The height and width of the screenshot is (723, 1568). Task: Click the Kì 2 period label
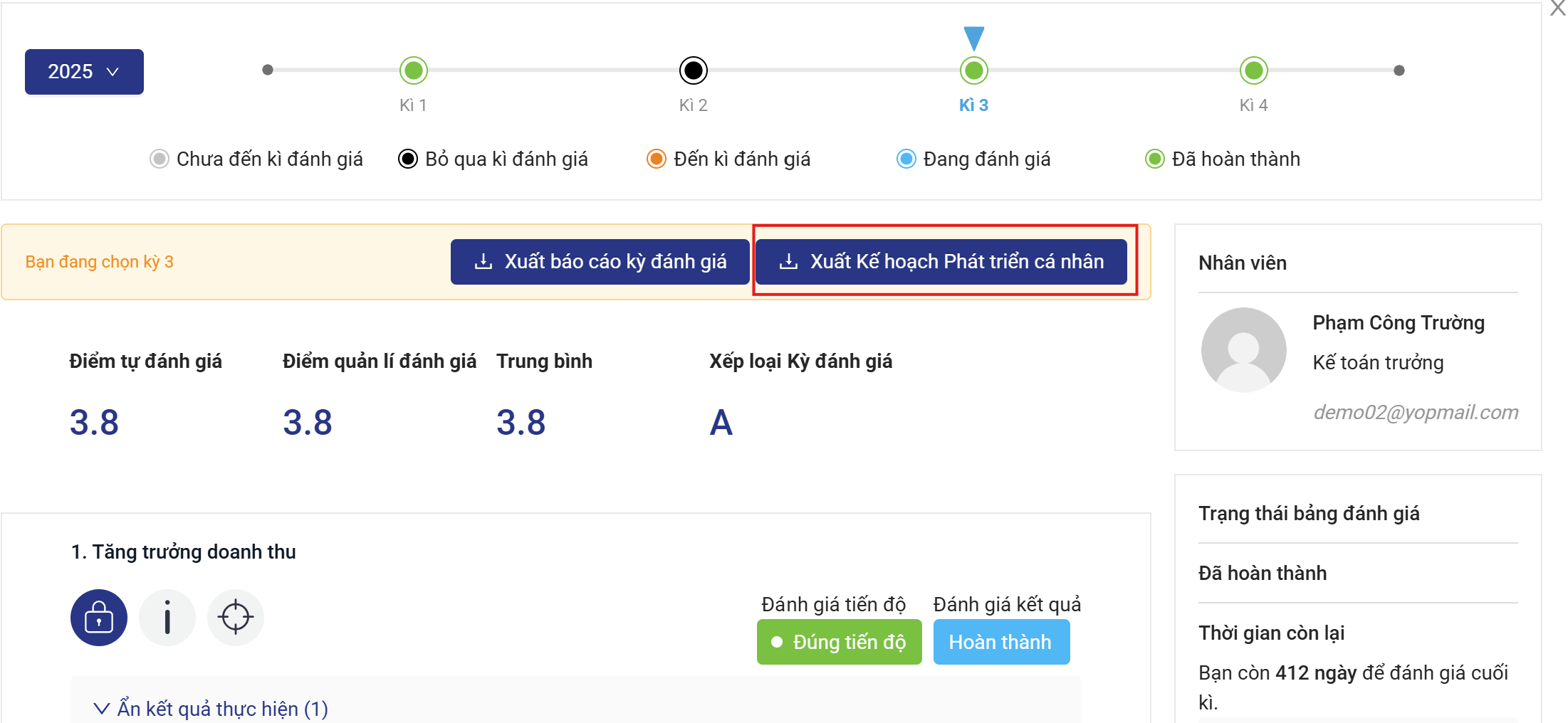click(693, 105)
